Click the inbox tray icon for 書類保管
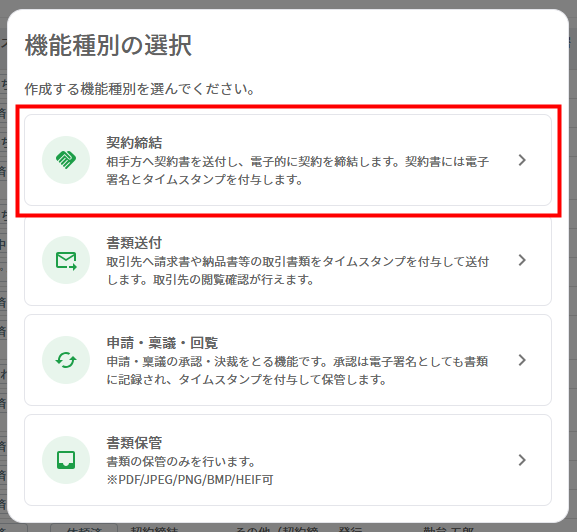This screenshot has width=577, height=532. pyautogui.click(x=66, y=460)
